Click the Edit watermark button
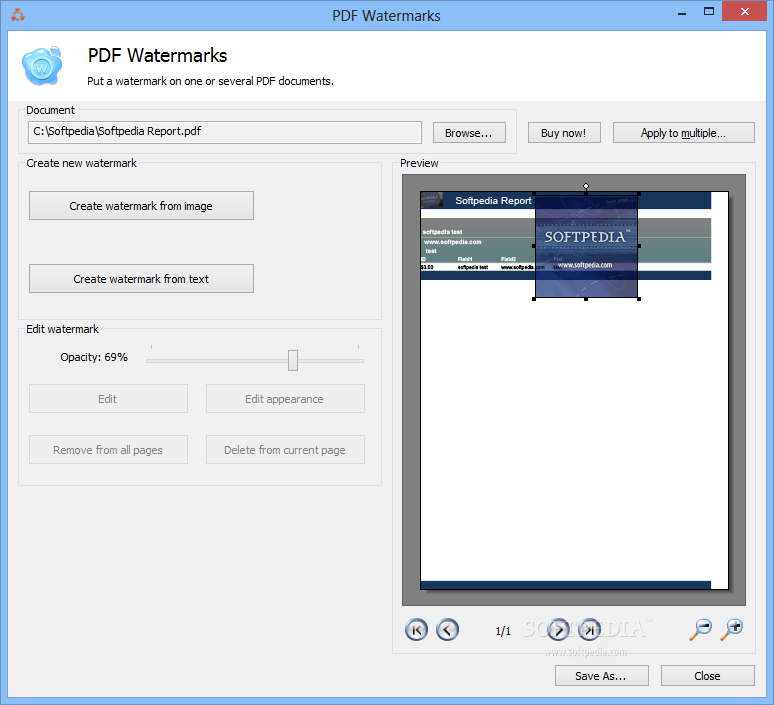 [108, 399]
